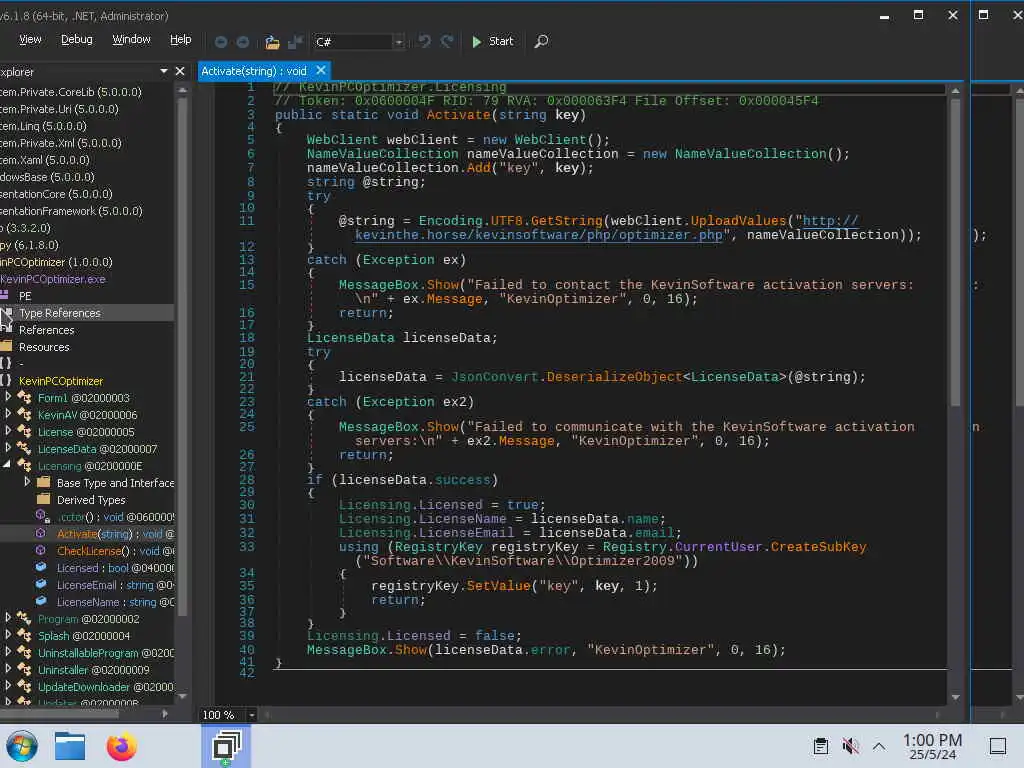Screen dimensions: 1024x768
Task: Open File Explorer from the taskbar
Action: click(70, 746)
